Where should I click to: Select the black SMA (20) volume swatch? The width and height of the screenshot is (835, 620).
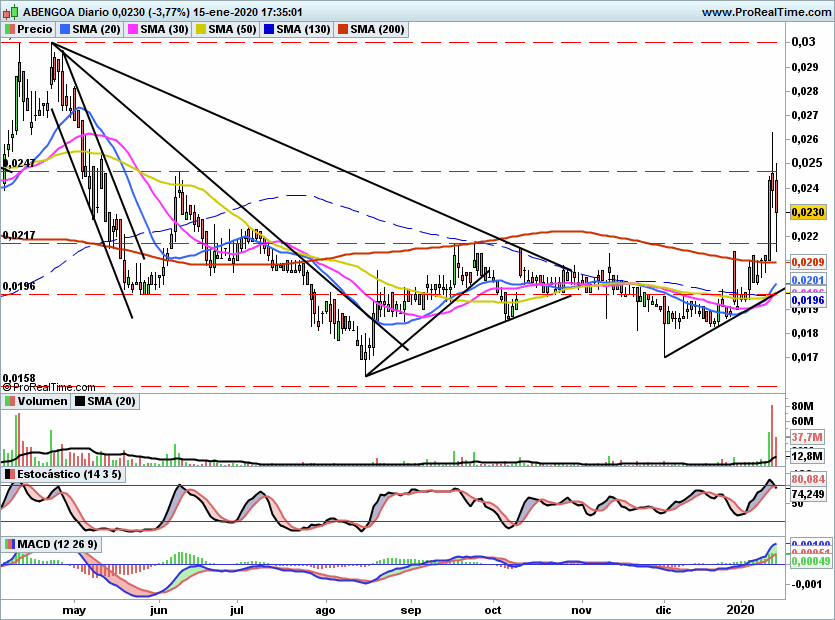(80, 401)
